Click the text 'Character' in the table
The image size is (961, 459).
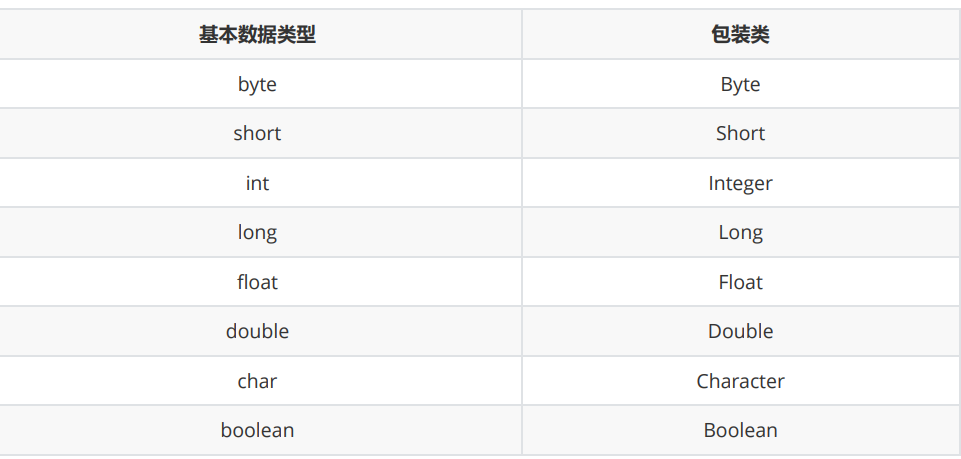[740, 381]
